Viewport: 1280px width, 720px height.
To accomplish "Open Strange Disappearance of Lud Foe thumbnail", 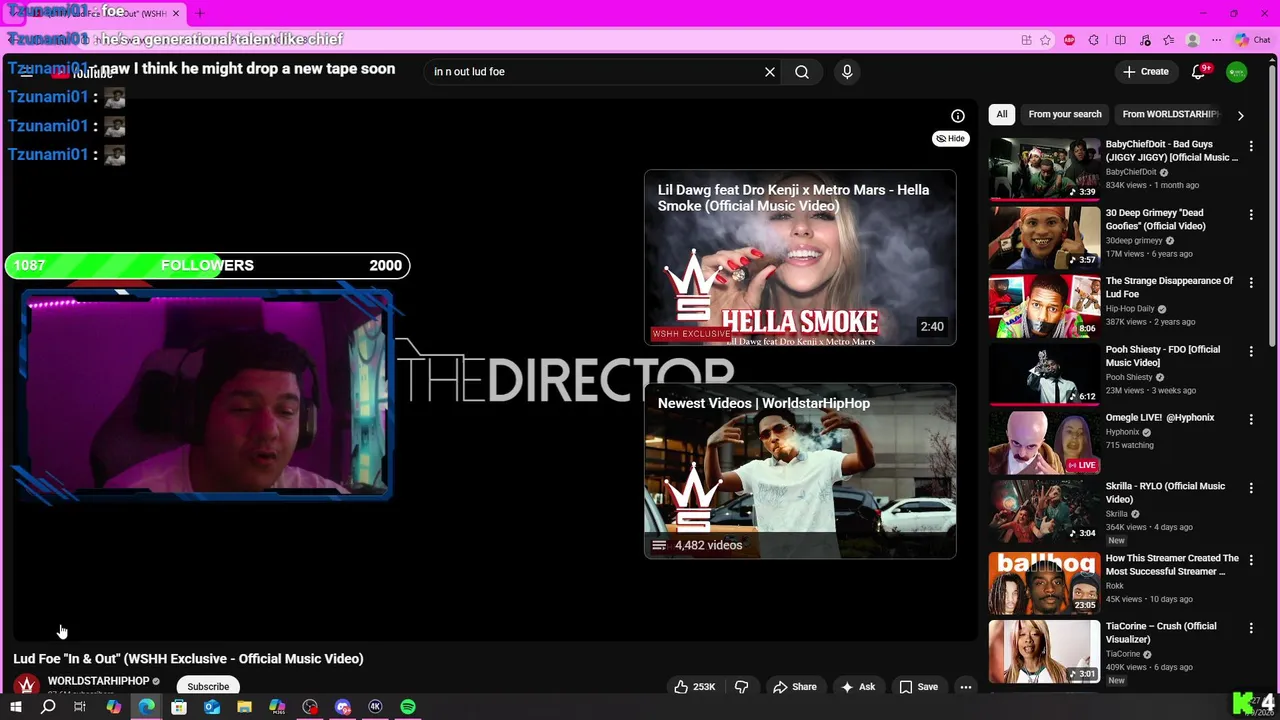I will [x=1044, y=305].
